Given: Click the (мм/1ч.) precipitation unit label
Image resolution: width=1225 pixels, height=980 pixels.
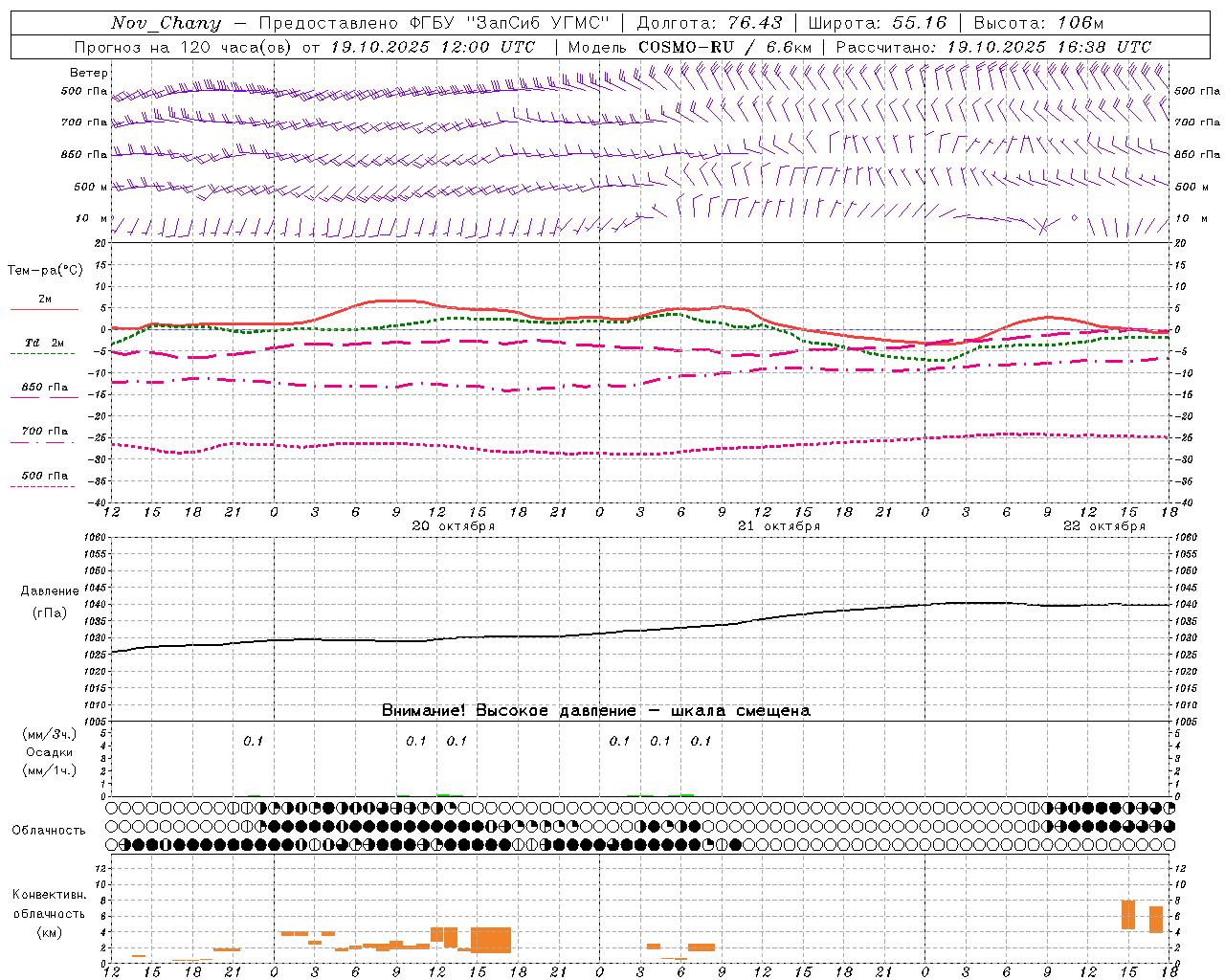Looking at the screenshot, I should point(50,770).
